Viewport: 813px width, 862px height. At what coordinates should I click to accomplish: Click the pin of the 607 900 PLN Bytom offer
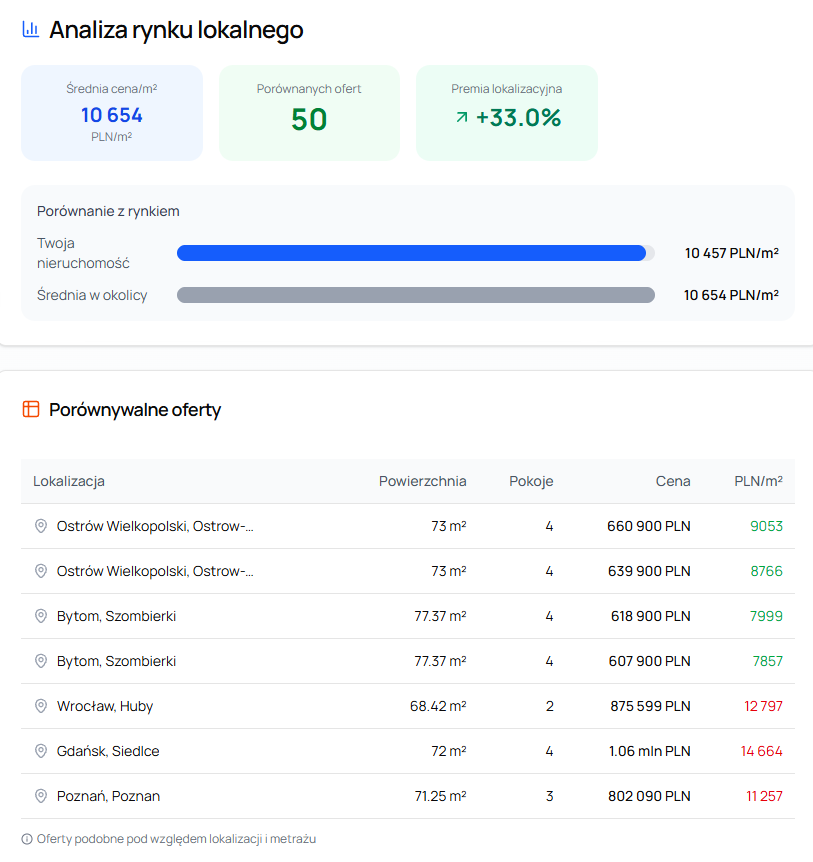click(x=41, y=661)
